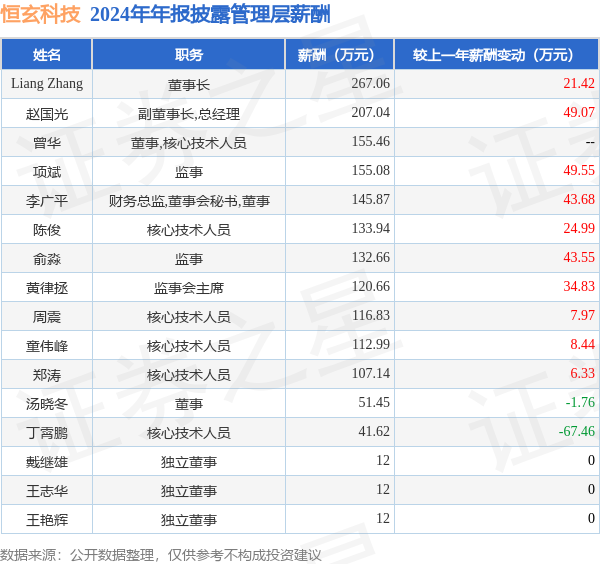The image size is (600, 564).
Task: Click the salary value 155.46
Action: pos(371,141)
